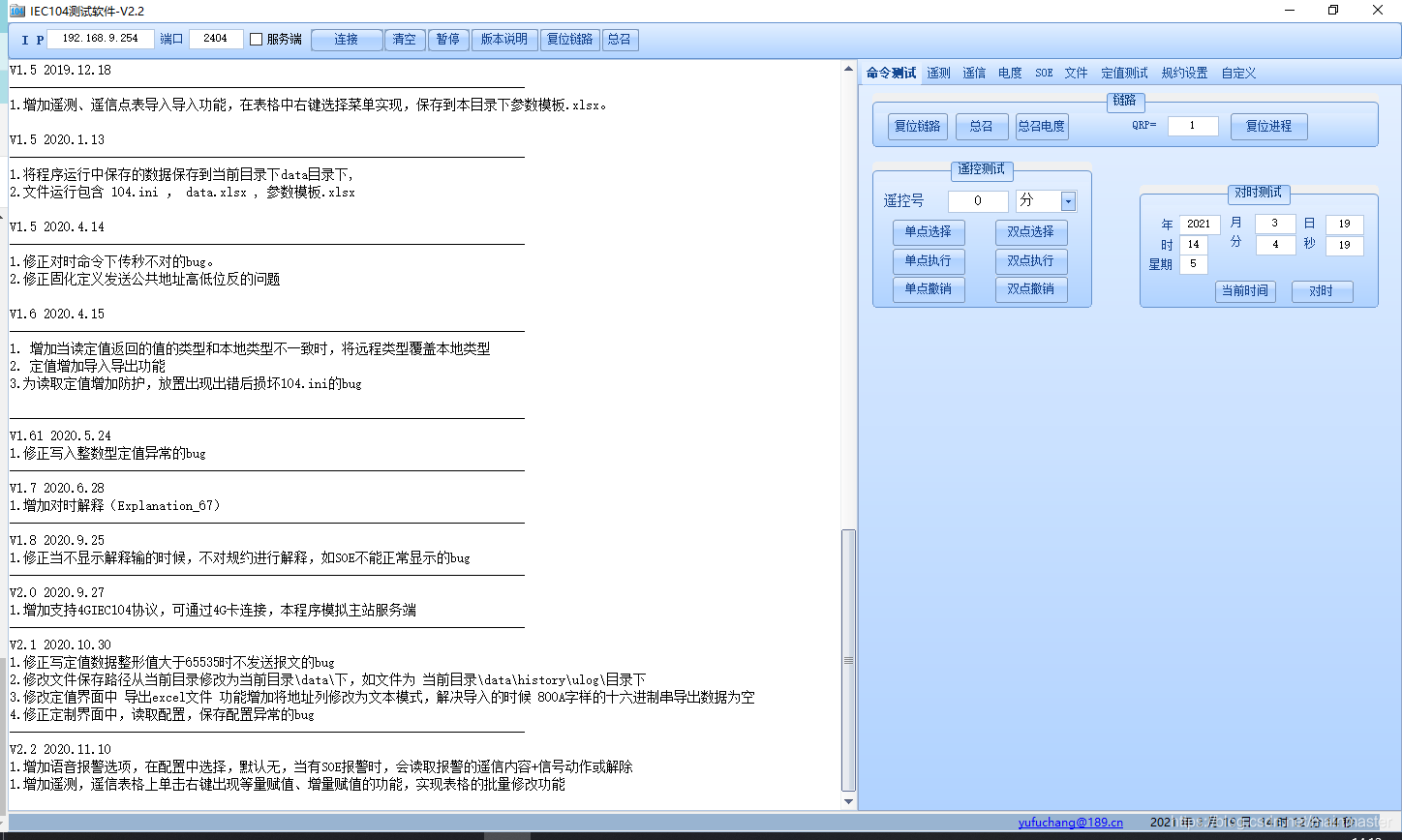Click the 双点选择 button
Viewport: 1402px width, 840px height.
(1031, 232)
